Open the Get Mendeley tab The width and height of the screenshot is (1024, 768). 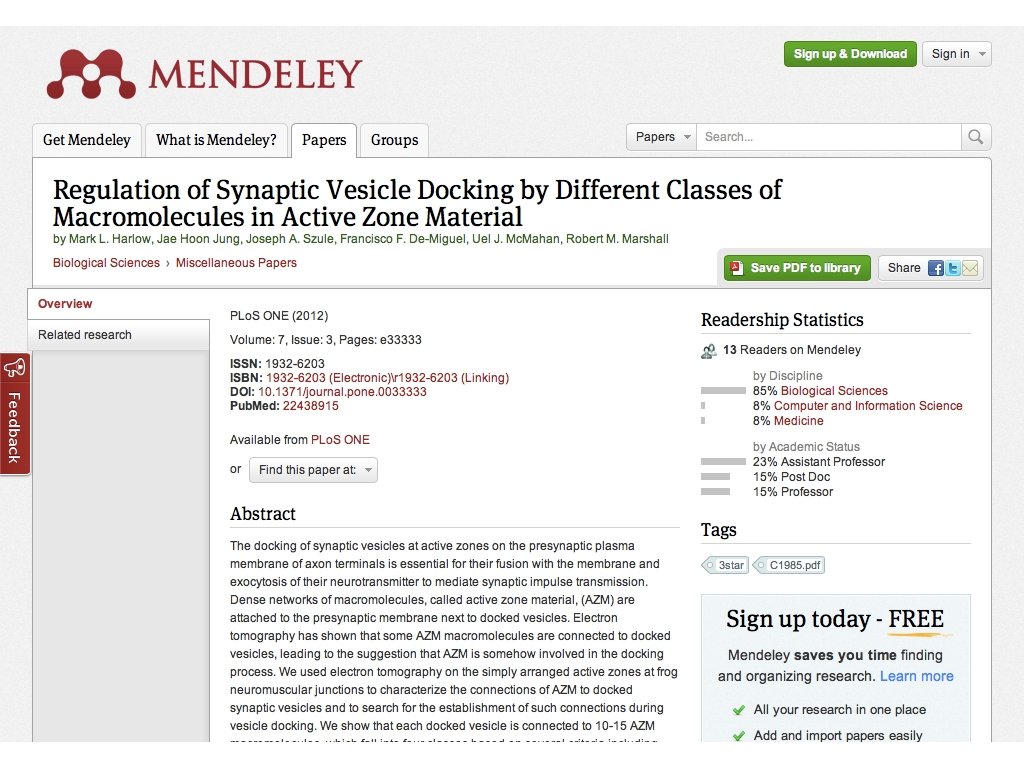[87, 140]
